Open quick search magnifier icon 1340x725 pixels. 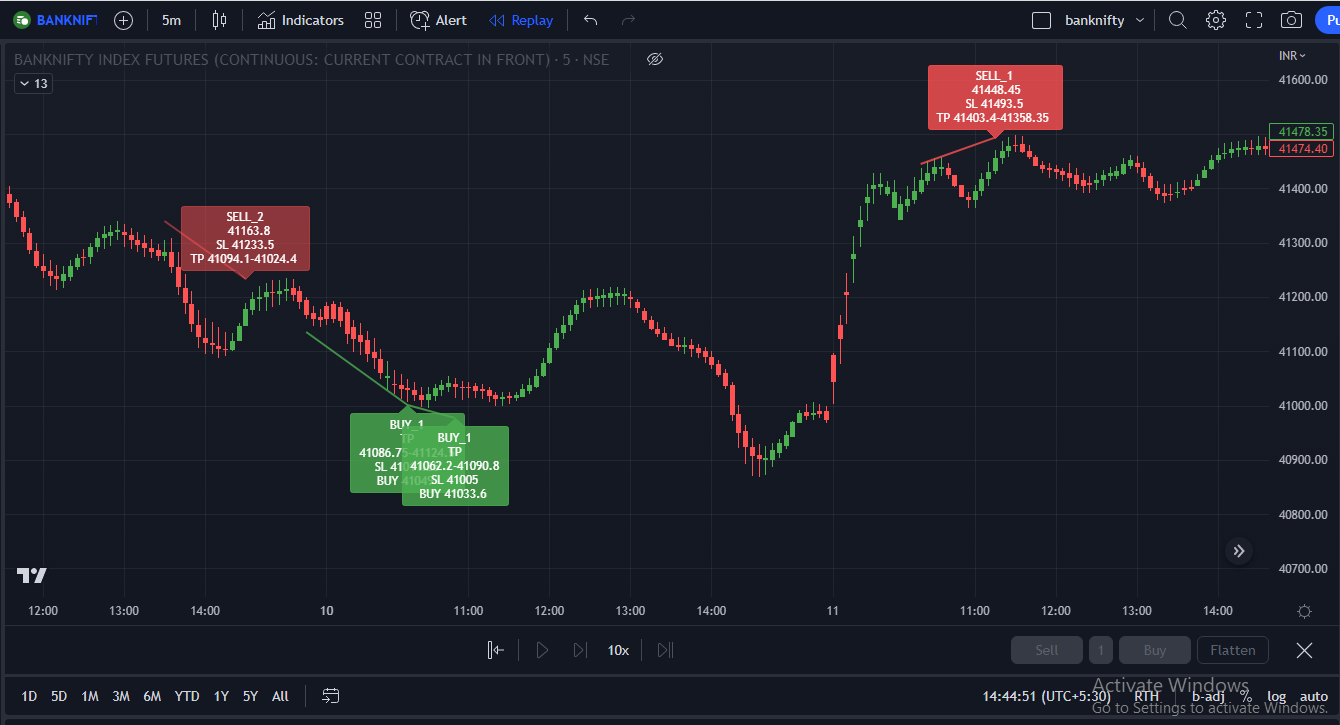(1178, 20)
